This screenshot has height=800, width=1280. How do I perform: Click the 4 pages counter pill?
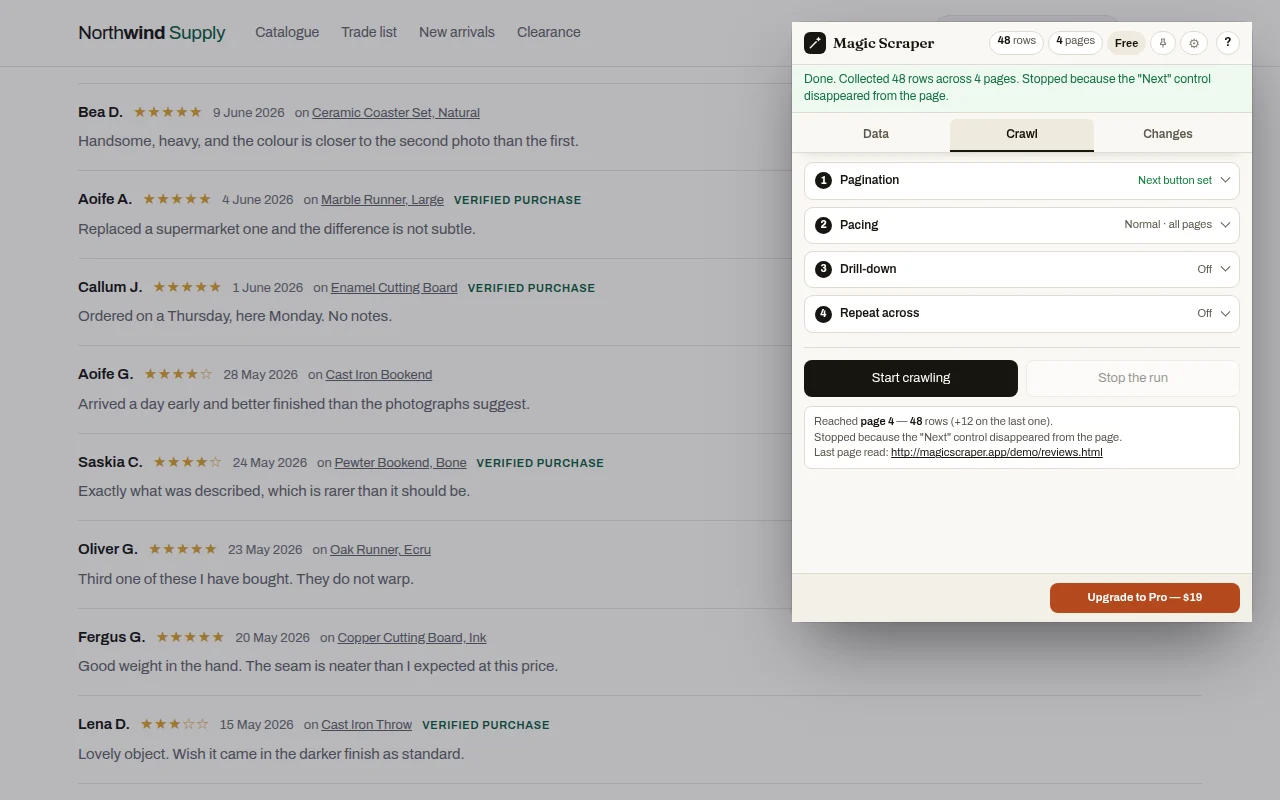1076,42
